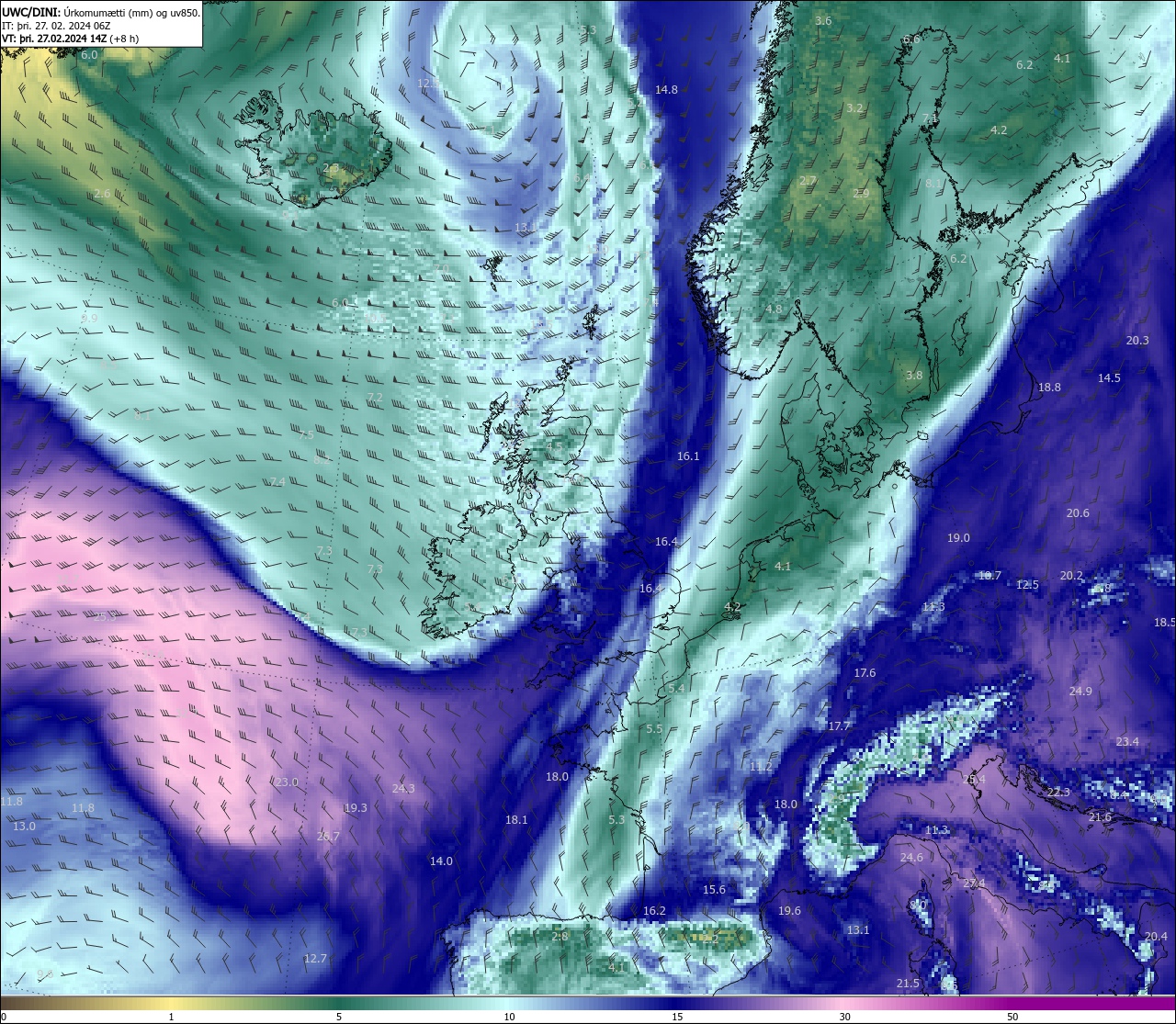Click the 24.6 value on the map
Viewport: 1176px width, 1024px height.
click(x=911, y=858)
